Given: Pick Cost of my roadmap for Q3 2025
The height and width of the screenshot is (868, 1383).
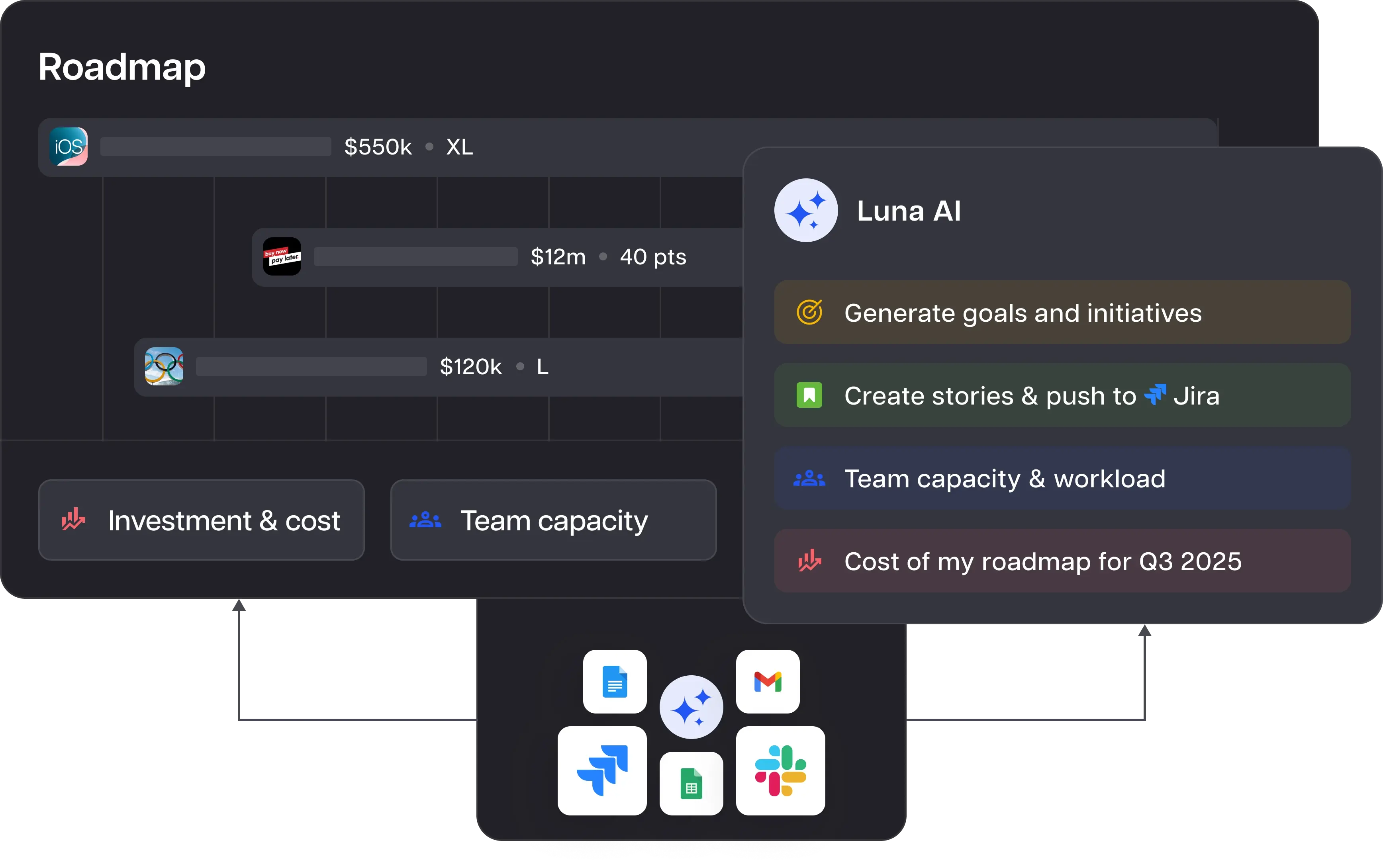Looking at the screenshot, I should [1062, 561].
